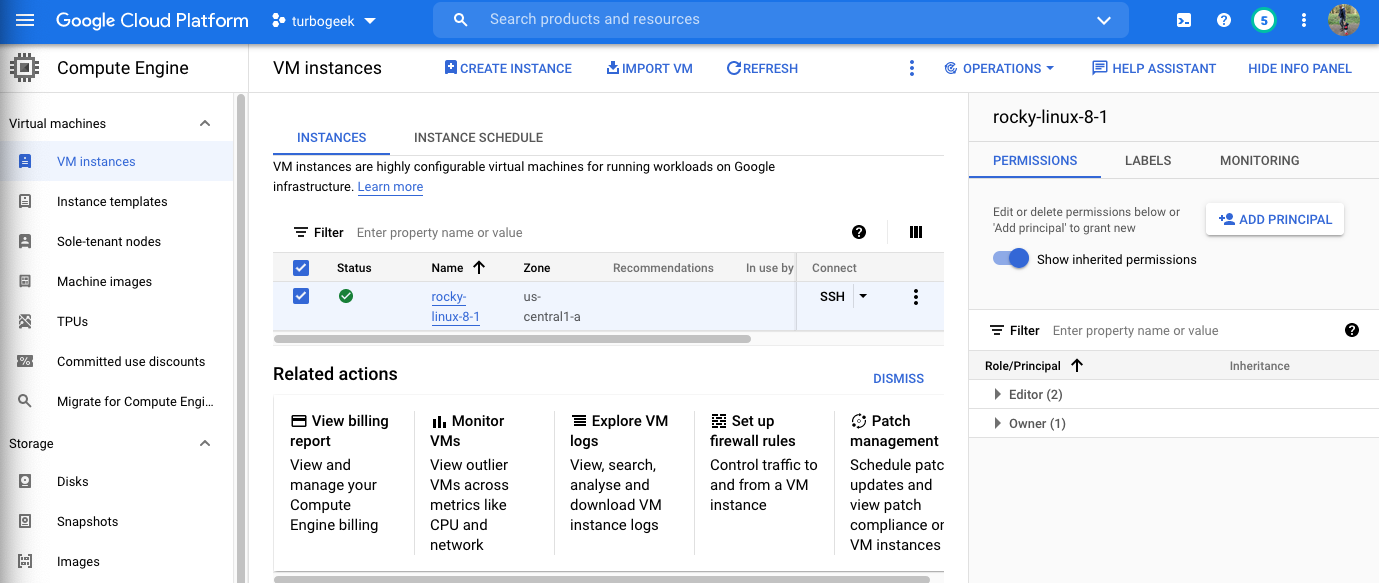Open the hamburger navigation menu
1379x583 pixels.
click(x=25, y=20)
